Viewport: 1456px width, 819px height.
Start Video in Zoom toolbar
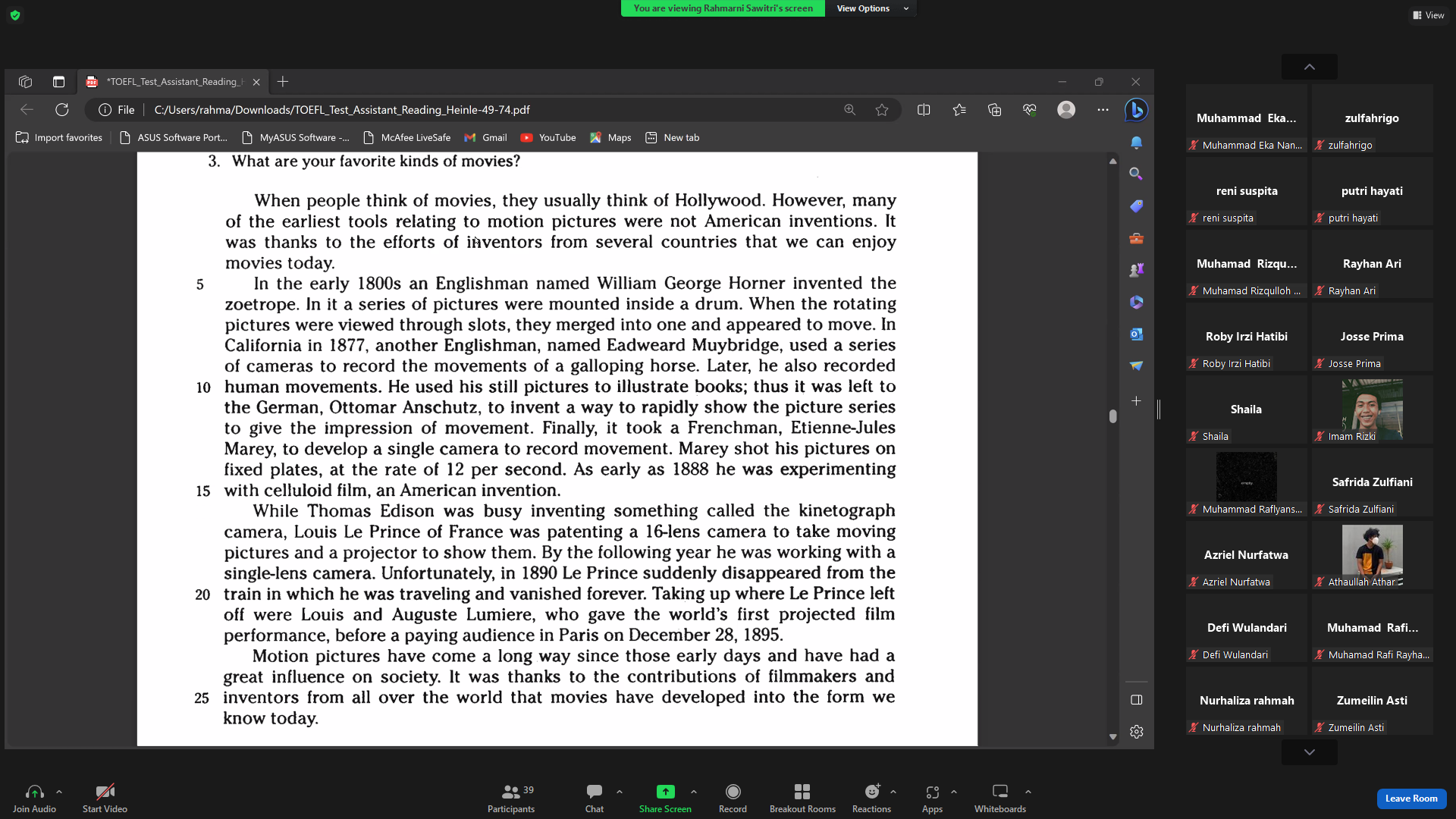[x=105, y=799]
